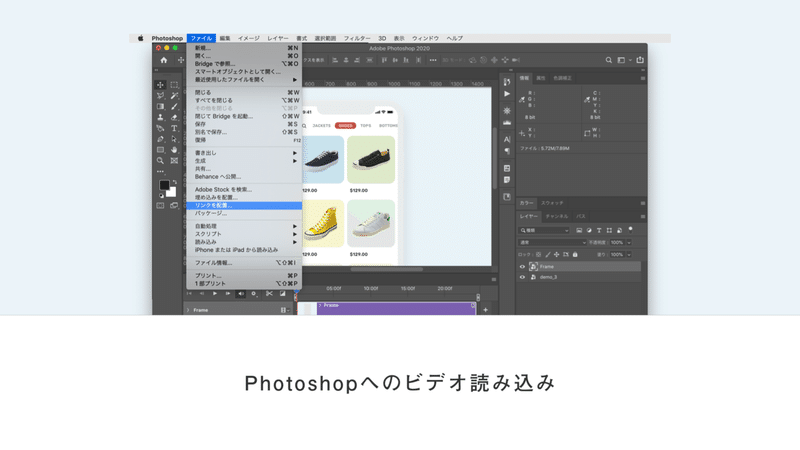
Task: Choose Adobe Stock を検索 menu item
Action: coord(244,189)
